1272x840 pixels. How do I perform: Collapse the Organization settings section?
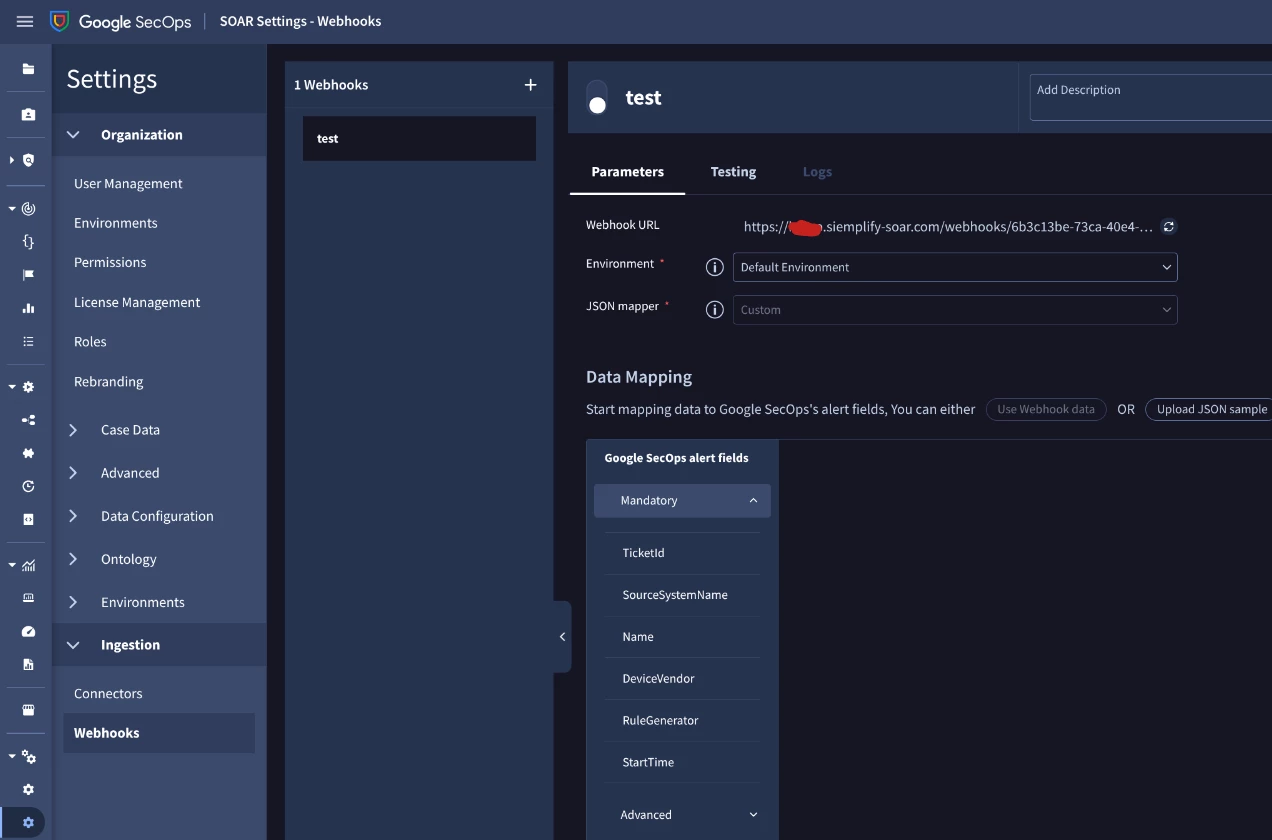tap(73, 134)
